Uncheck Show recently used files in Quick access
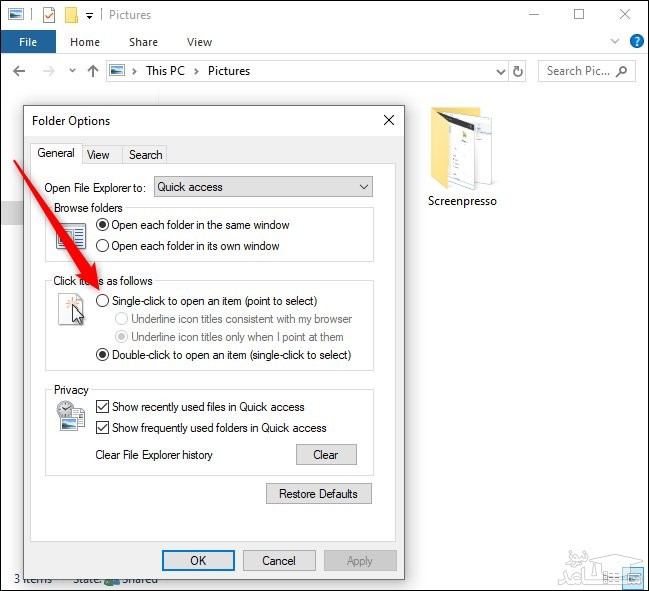The image size is (649, 591). click(102, 407)
